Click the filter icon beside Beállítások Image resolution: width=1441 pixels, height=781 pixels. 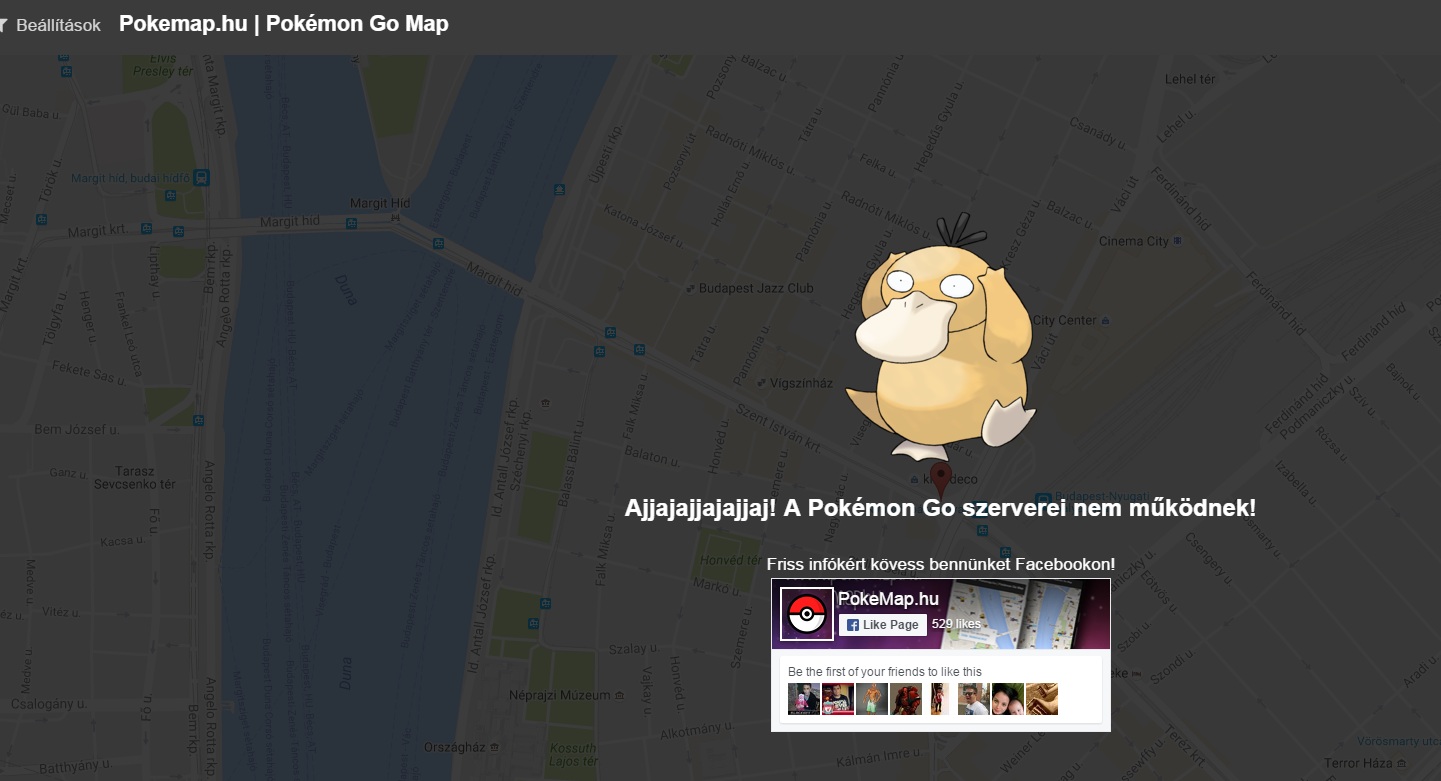3,25
